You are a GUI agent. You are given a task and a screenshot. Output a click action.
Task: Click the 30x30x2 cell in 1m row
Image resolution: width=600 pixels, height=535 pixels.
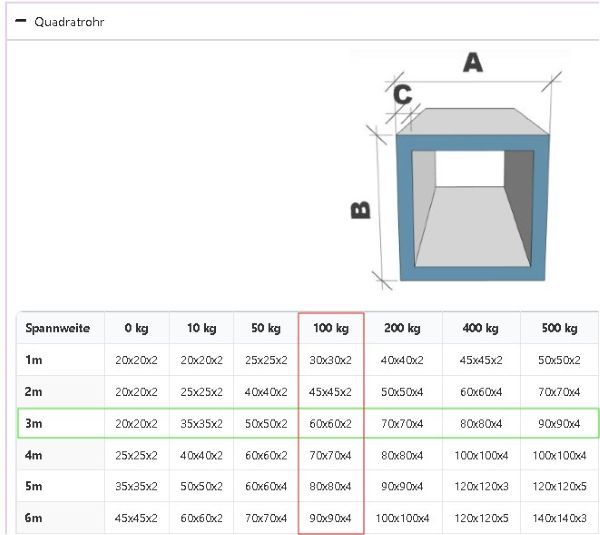pos(330,360)
